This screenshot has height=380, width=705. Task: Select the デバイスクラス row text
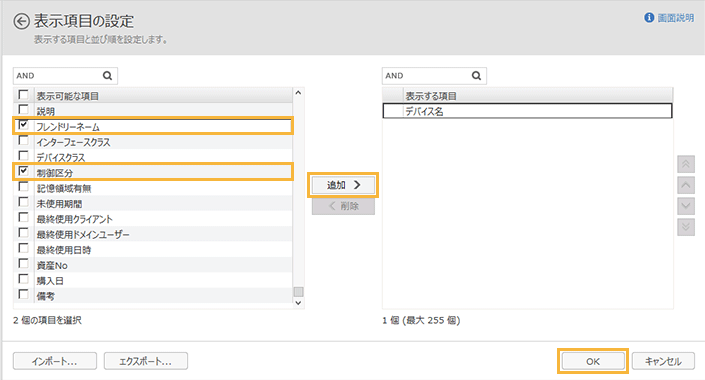pos(61,157)
